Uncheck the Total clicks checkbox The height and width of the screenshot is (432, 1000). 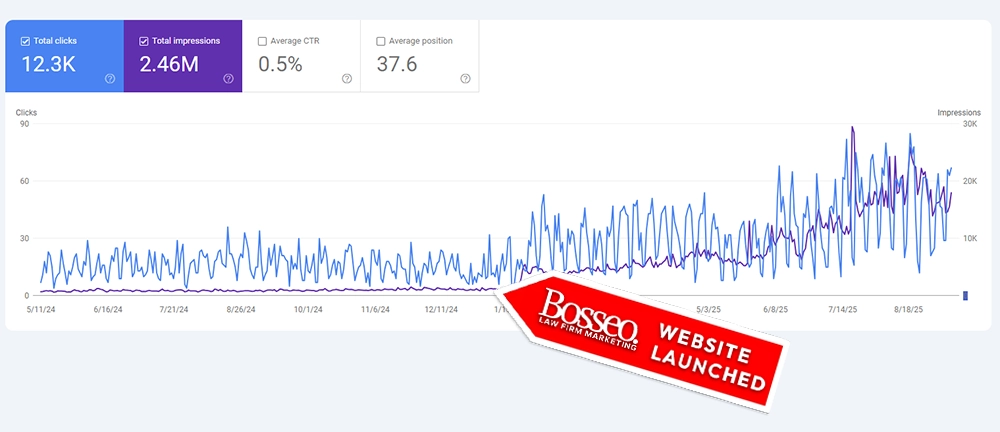(26, 41)
